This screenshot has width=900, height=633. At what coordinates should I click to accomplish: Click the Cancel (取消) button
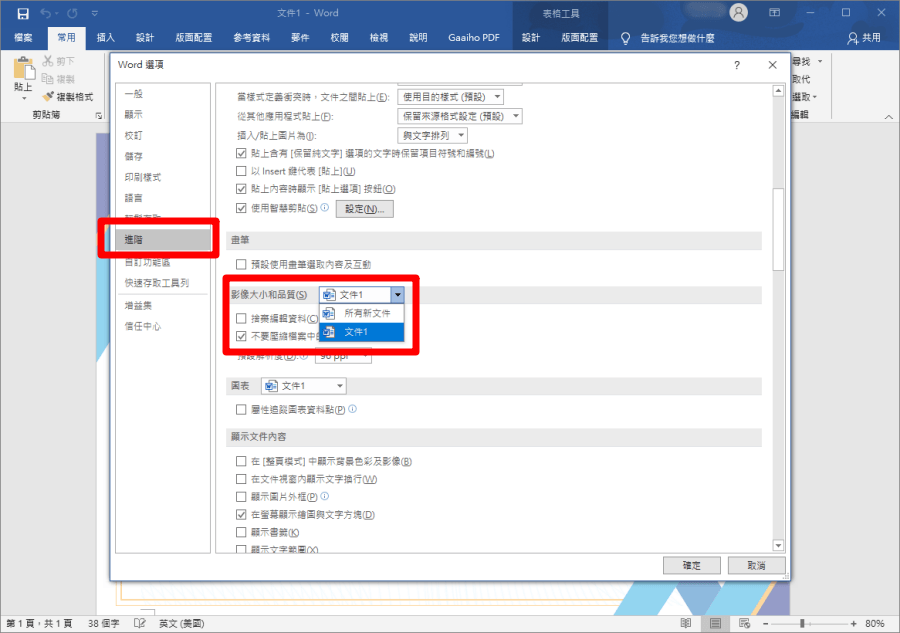point(757,565)
